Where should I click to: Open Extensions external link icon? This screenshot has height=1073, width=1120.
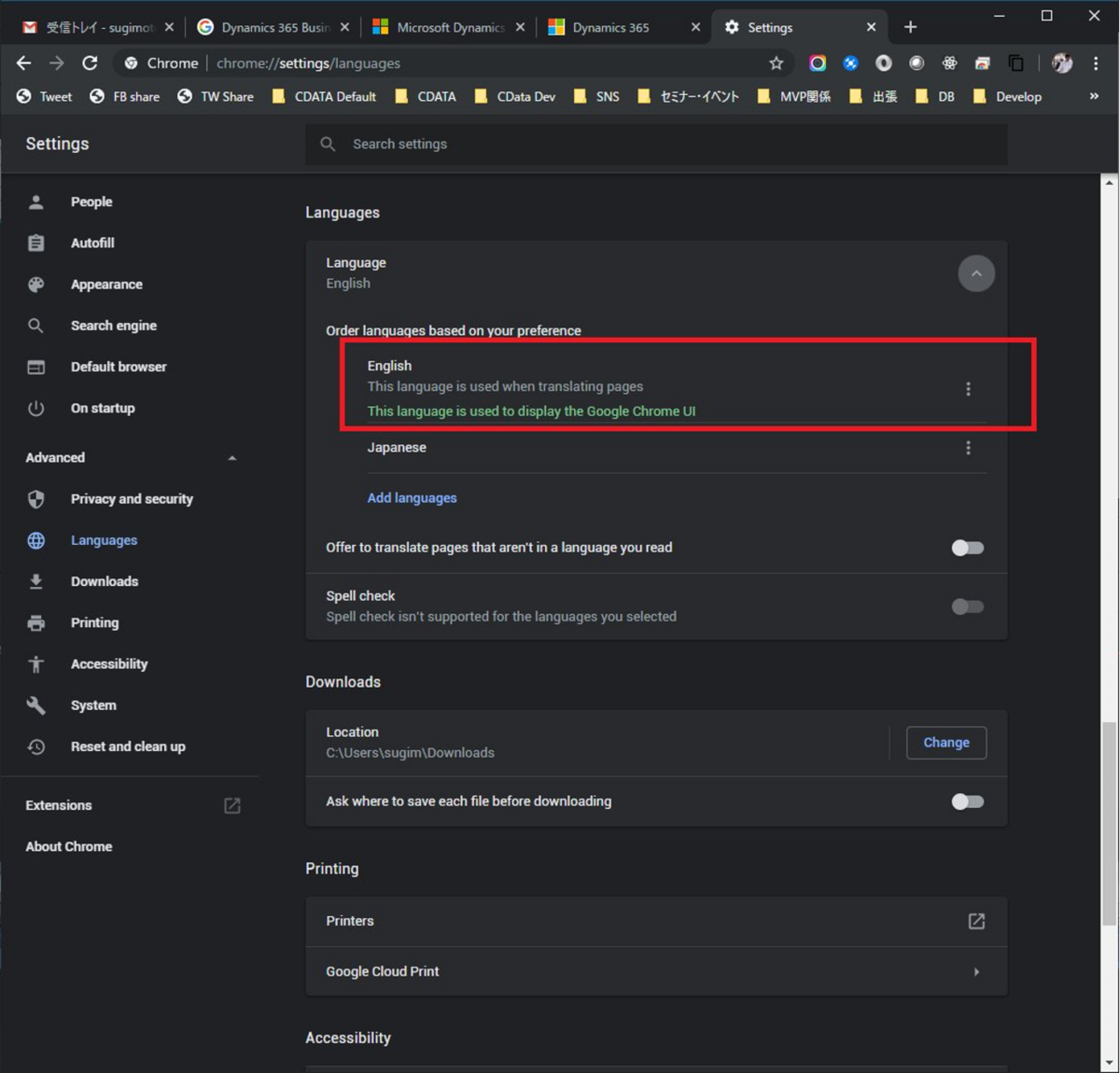(x=232, y=805)
